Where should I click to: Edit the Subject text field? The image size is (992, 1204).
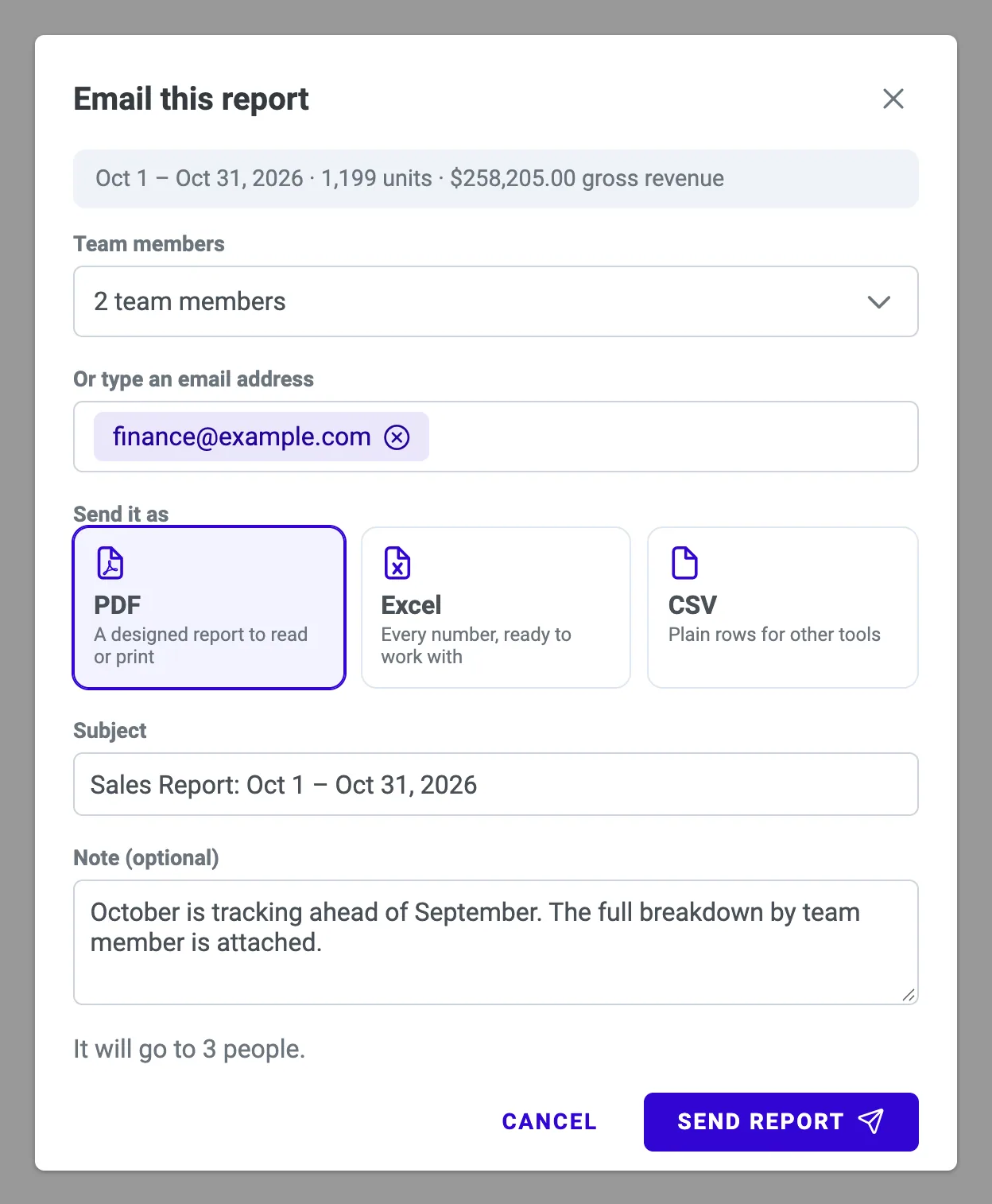point(496,784)
